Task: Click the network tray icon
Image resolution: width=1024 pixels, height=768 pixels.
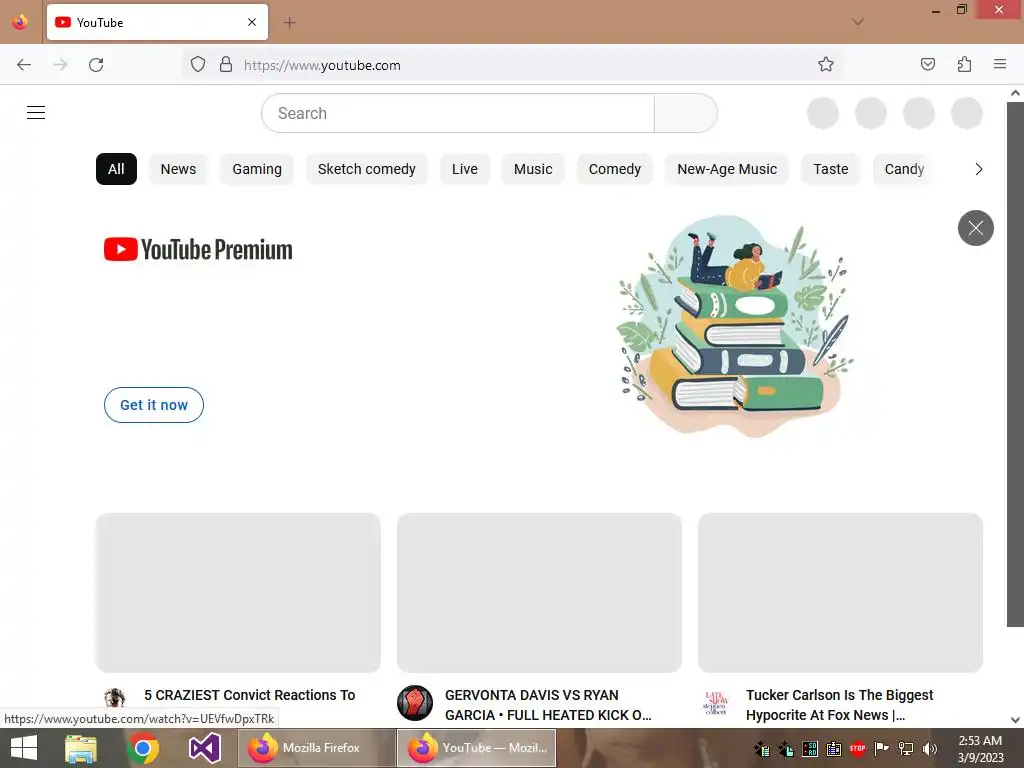Action: pyautogui.click(x=906, y=749)
